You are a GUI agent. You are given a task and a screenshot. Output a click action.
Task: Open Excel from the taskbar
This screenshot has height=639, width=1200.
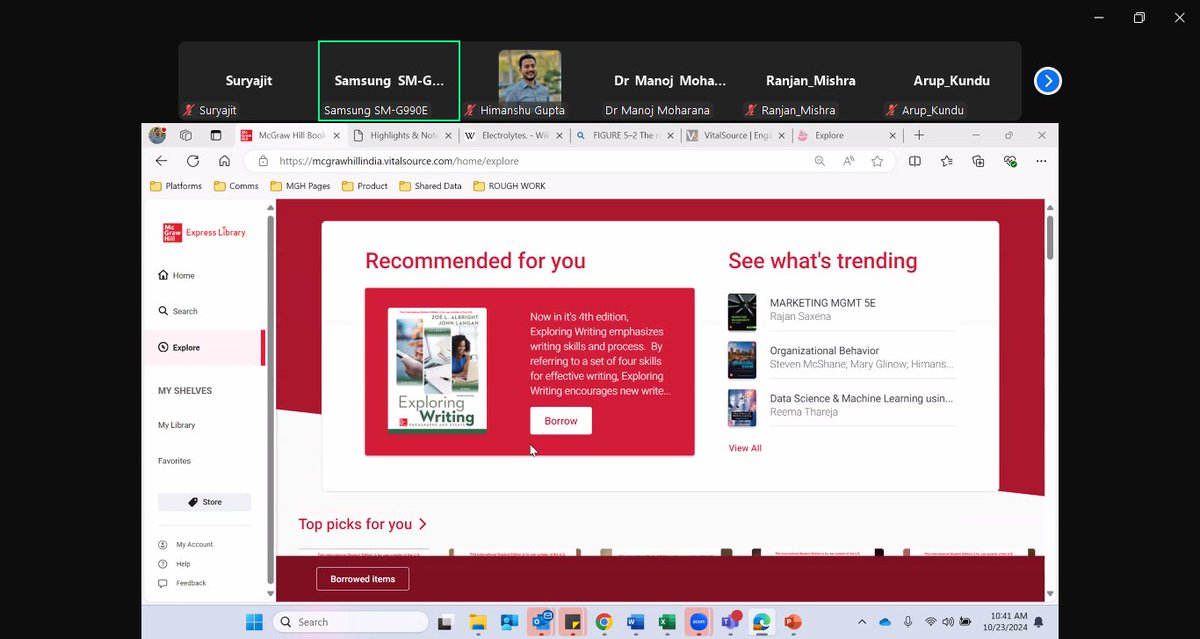[x=666, y=622]
